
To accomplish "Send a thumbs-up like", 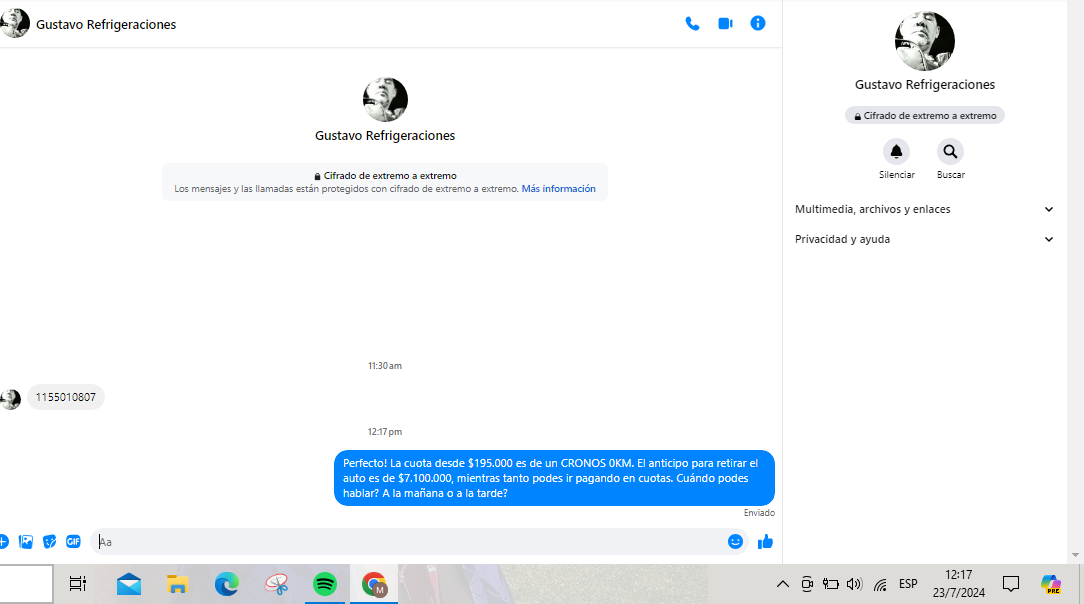I will pos(765,542).
